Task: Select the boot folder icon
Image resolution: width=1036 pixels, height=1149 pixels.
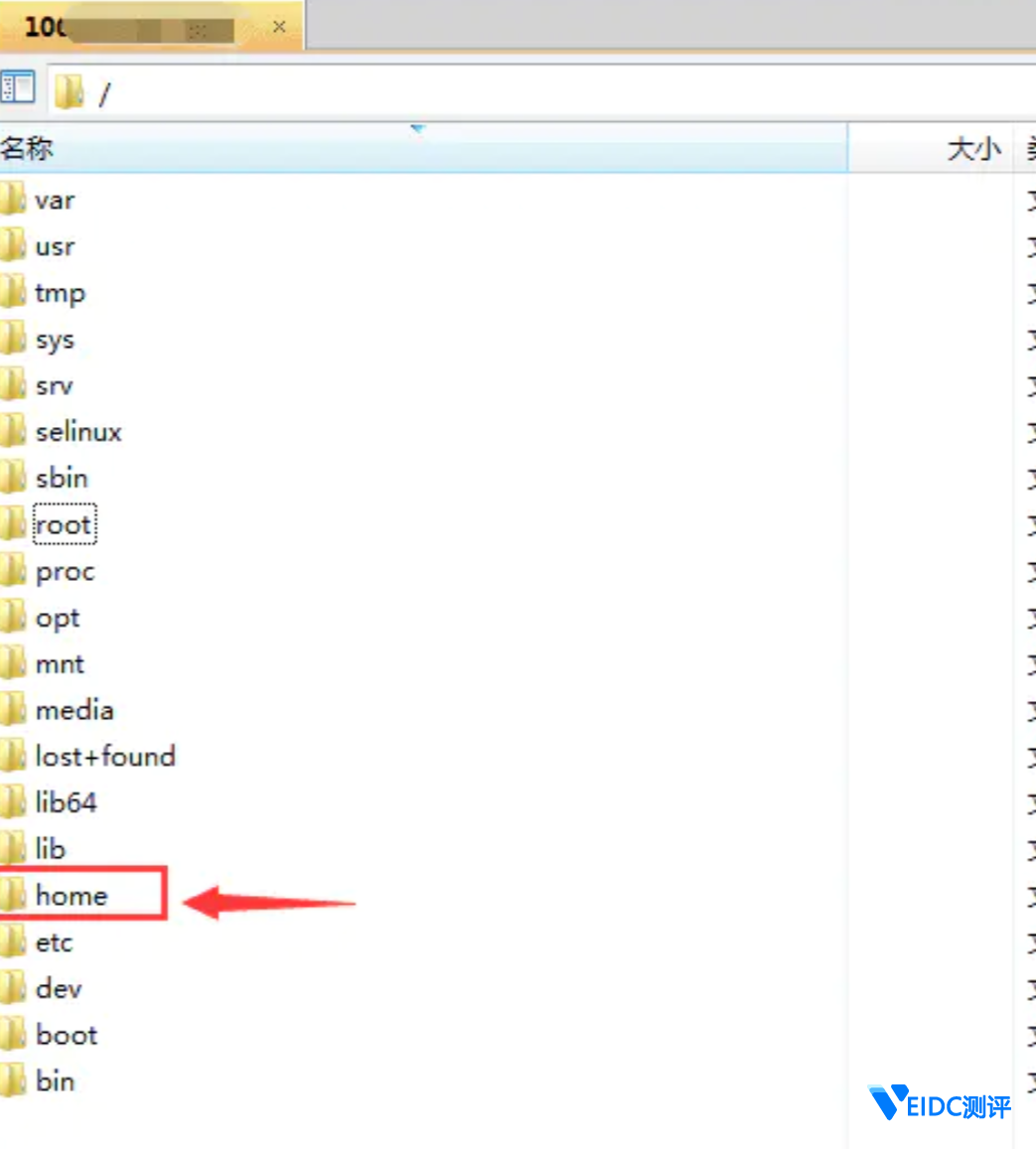Action: (13, 1035)
